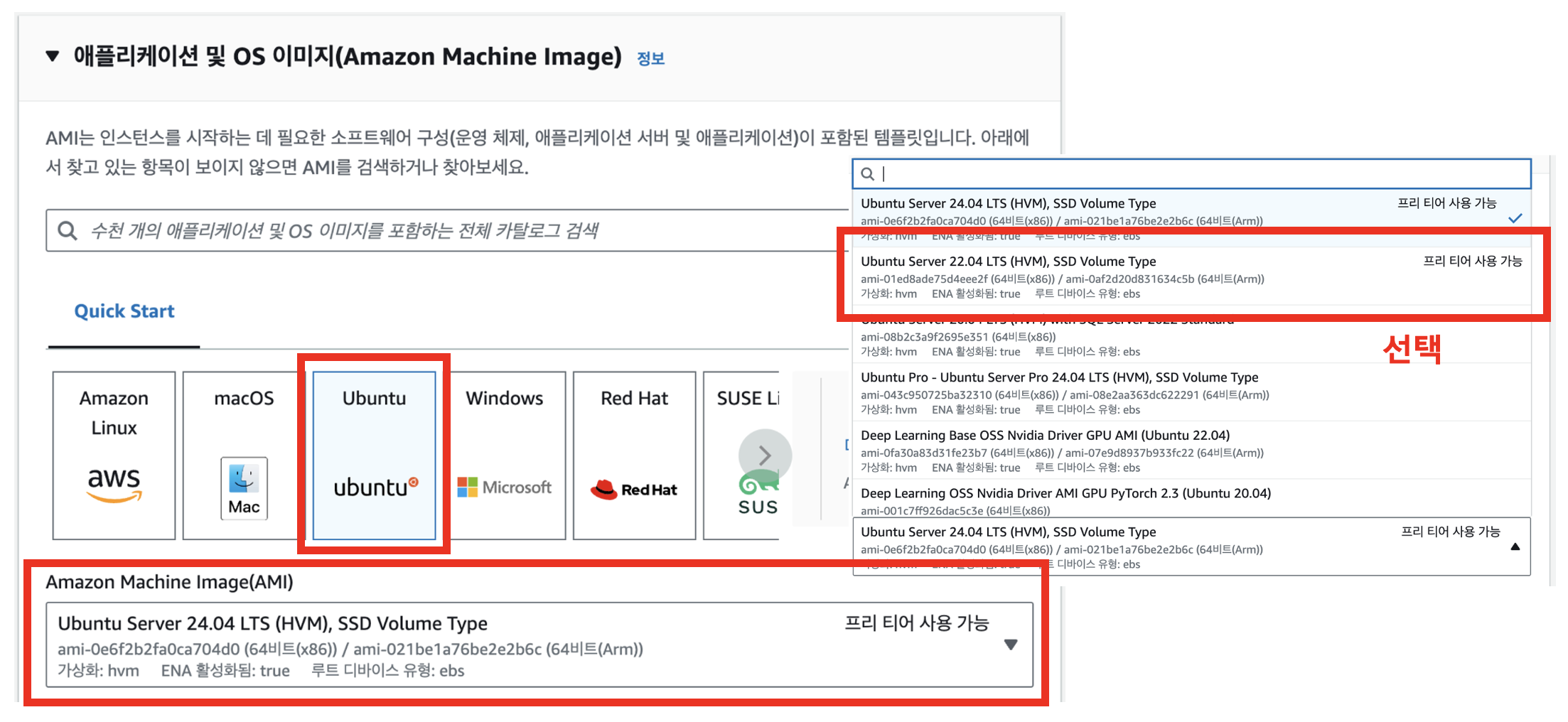
Task: Select the macOS AMI card
Action: (244, 456)
